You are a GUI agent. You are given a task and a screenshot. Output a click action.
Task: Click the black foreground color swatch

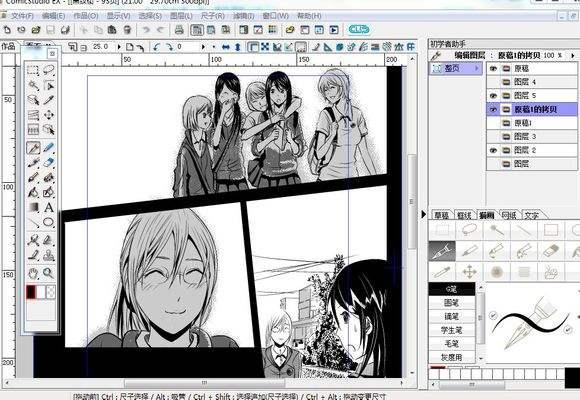[31, 292]
